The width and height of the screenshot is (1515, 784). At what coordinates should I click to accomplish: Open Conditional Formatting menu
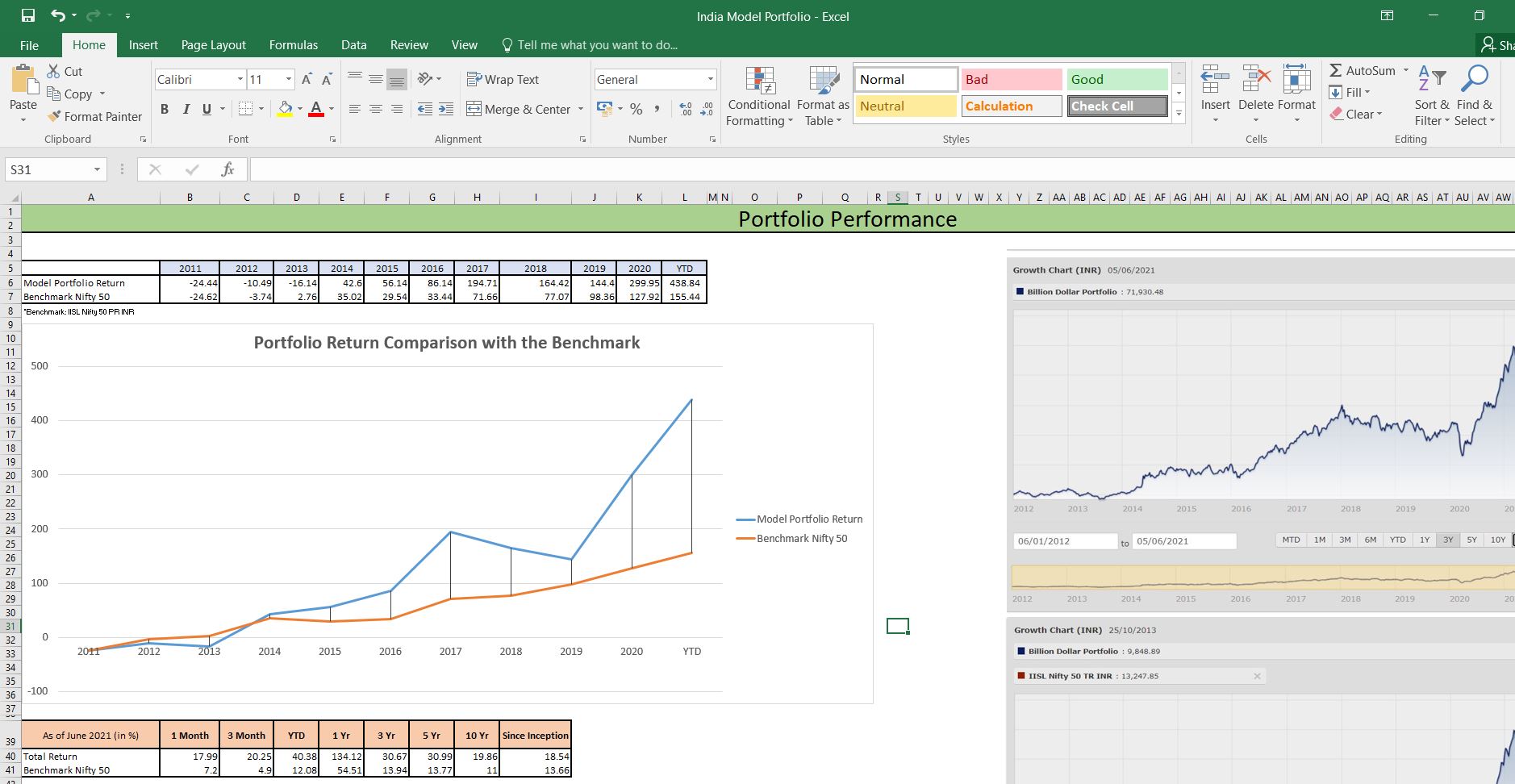point(759,96)
